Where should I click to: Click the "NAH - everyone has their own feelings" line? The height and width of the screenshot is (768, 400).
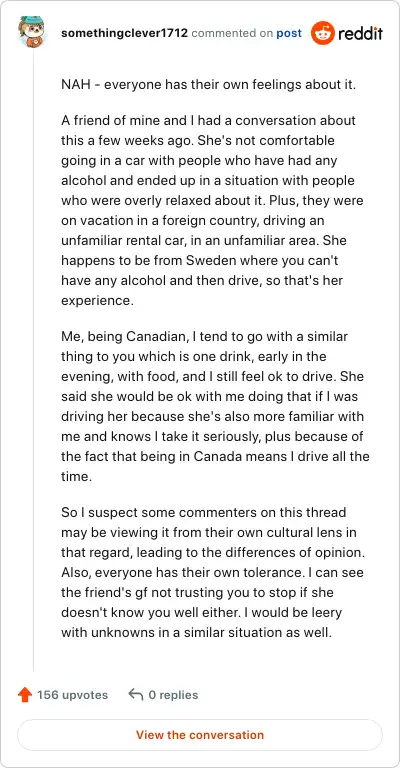208,85
